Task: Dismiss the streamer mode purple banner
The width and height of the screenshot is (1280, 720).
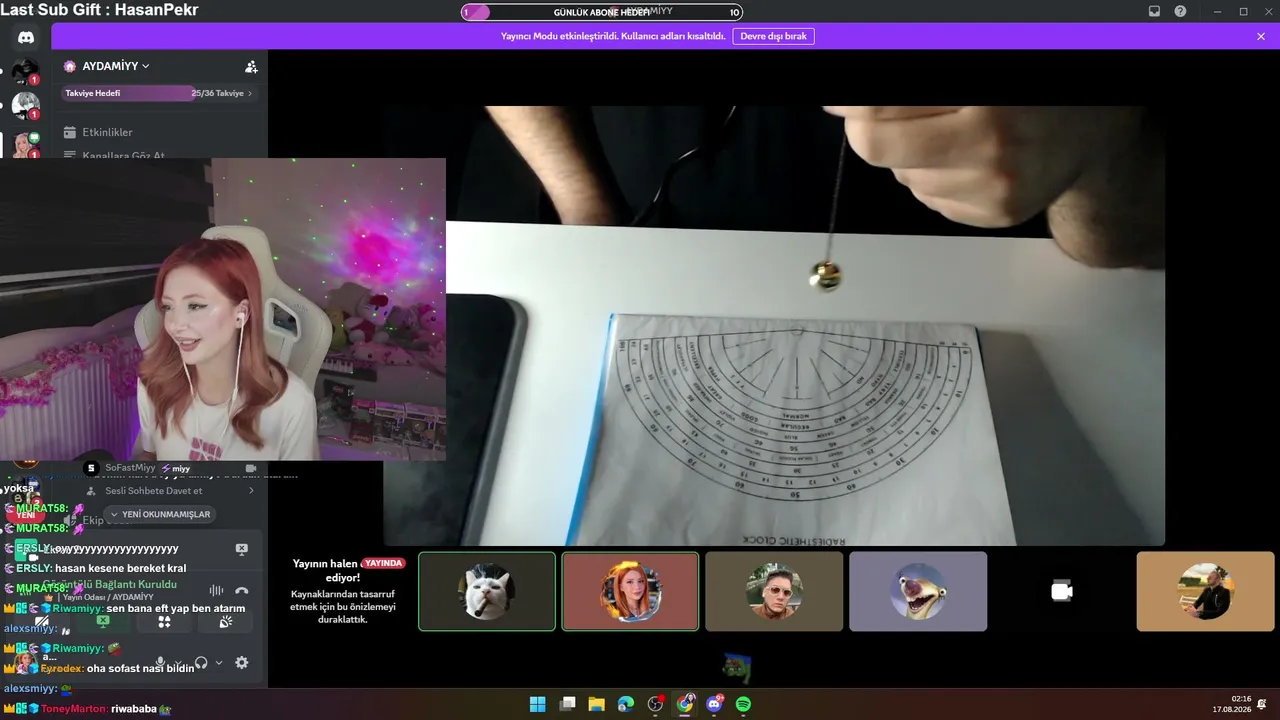Action: point(1261,36)
